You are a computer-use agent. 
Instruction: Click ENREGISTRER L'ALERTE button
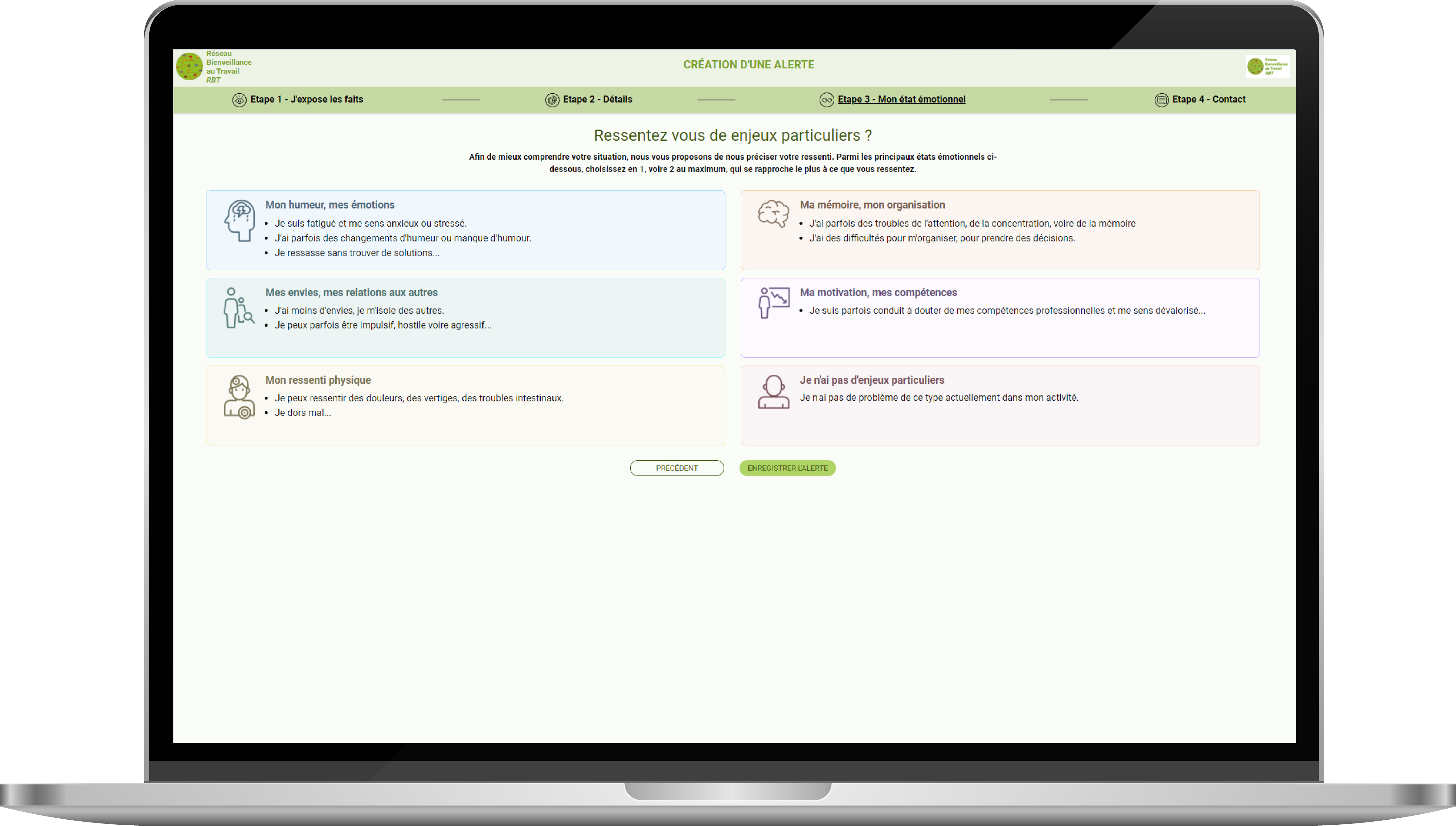(x=787, y=468)
